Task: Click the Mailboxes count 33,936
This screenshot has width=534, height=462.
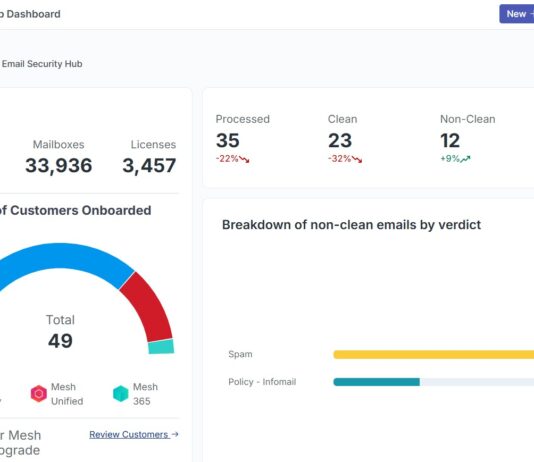Action: (x=59, y=165)
